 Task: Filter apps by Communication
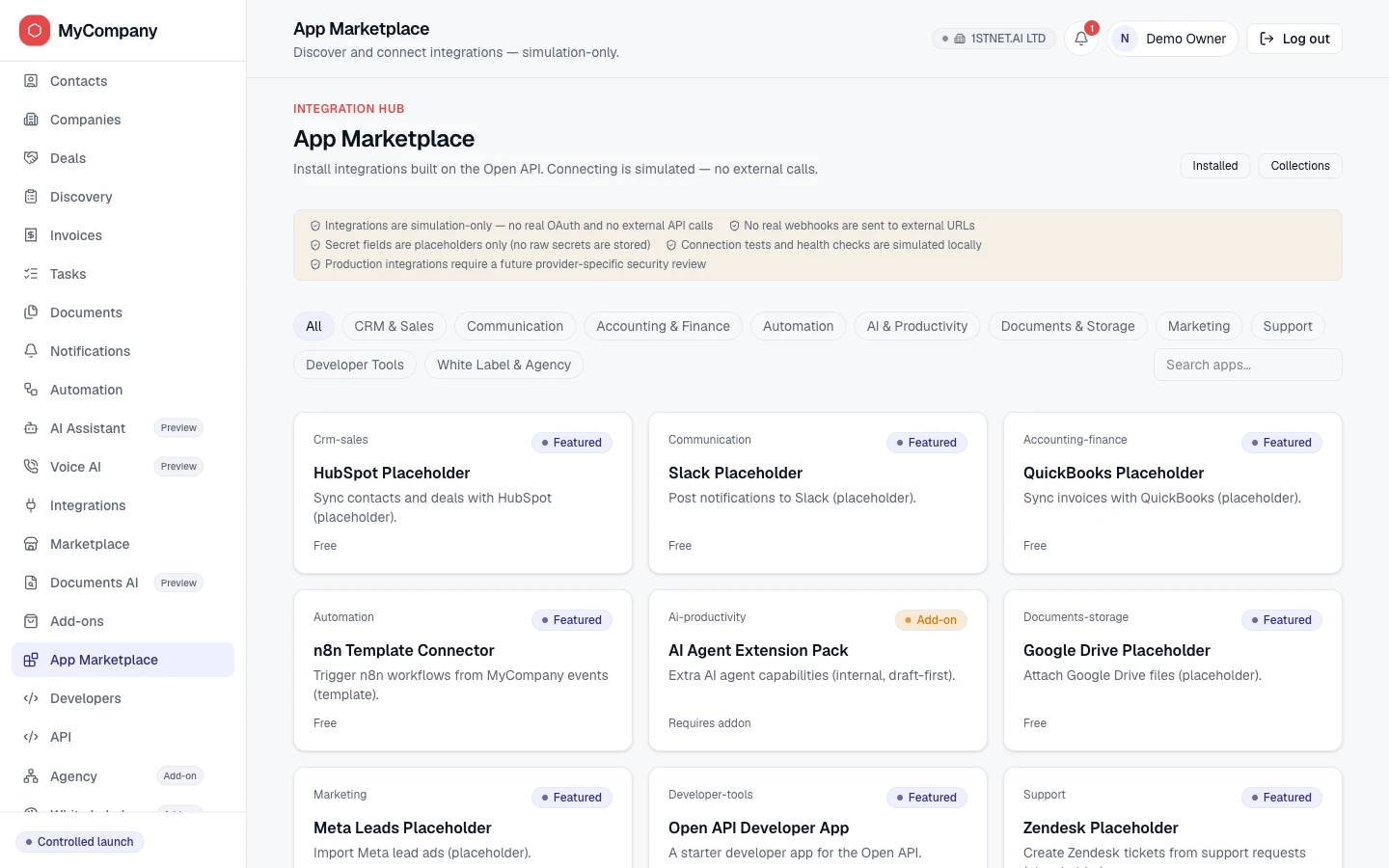pyautogui.click(x=515, y=326)
